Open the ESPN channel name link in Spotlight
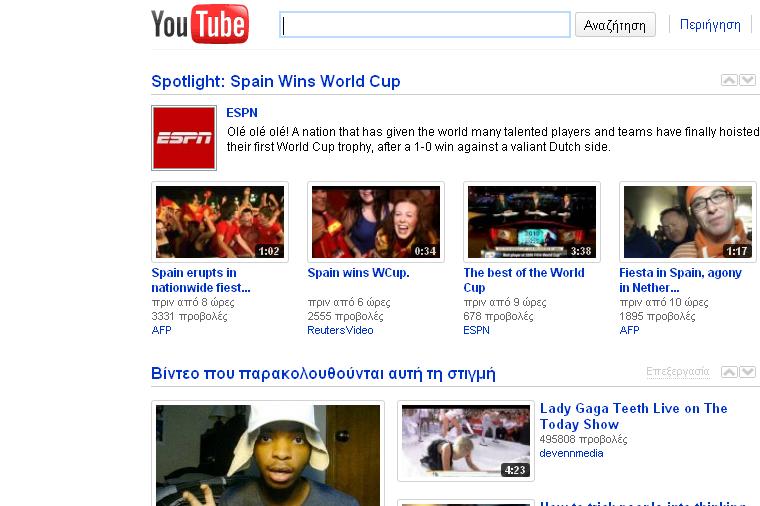The width and height of the screenshot is (760, 506). (x=242, y=112)
